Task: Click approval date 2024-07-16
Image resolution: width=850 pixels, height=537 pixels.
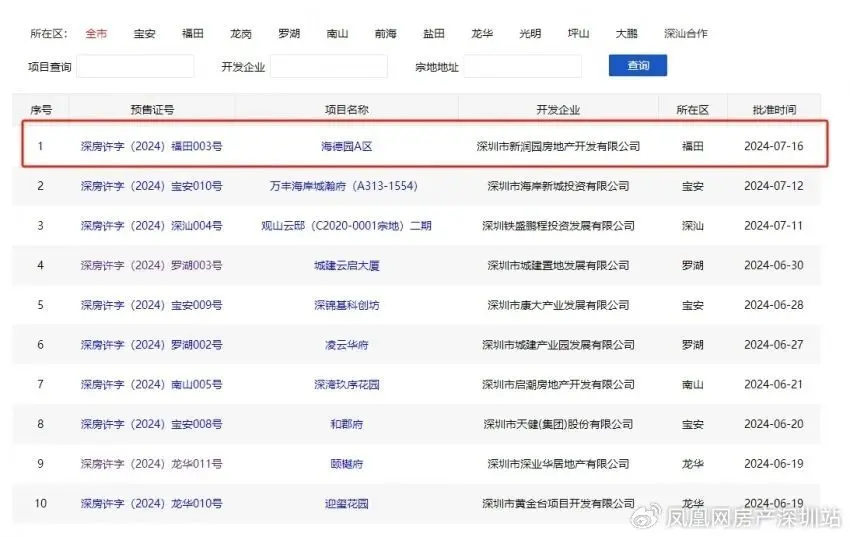Action: pos(774,146)
